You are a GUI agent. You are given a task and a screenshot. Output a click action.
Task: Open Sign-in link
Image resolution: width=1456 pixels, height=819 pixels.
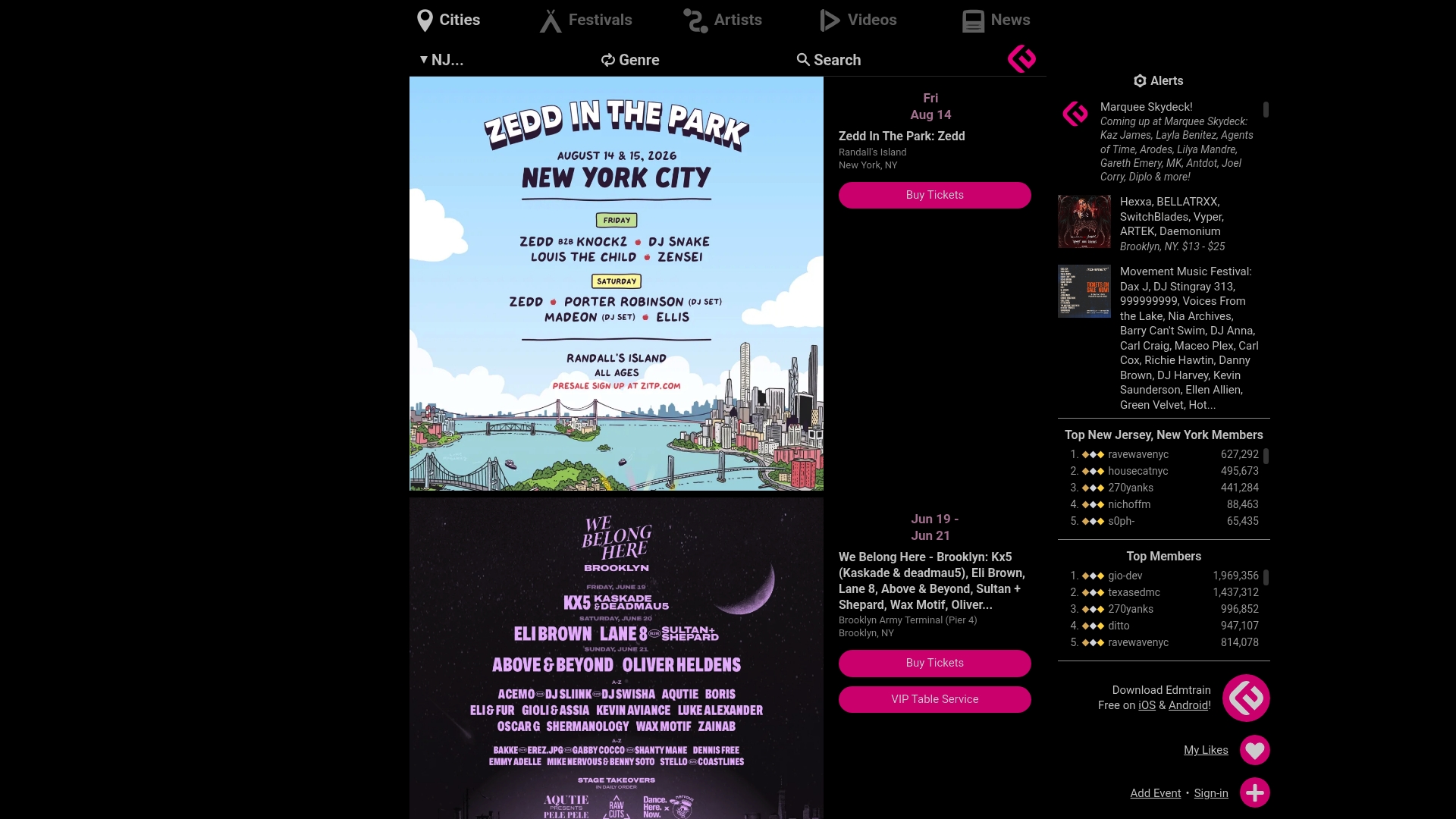(1211, 793)
